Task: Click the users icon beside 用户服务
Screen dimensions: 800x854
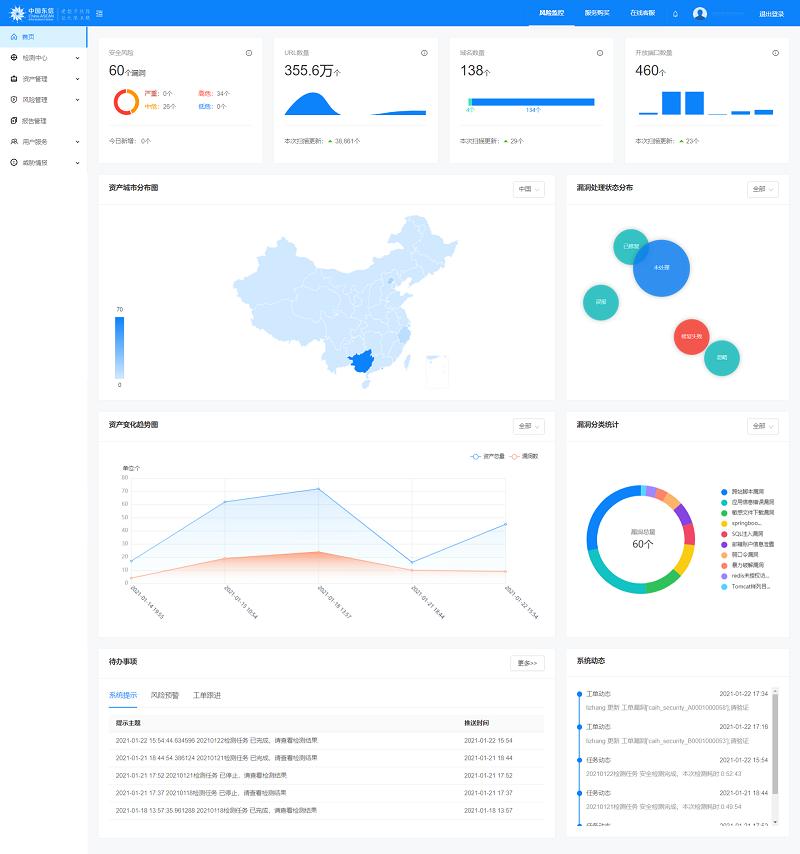Action: 14,141
